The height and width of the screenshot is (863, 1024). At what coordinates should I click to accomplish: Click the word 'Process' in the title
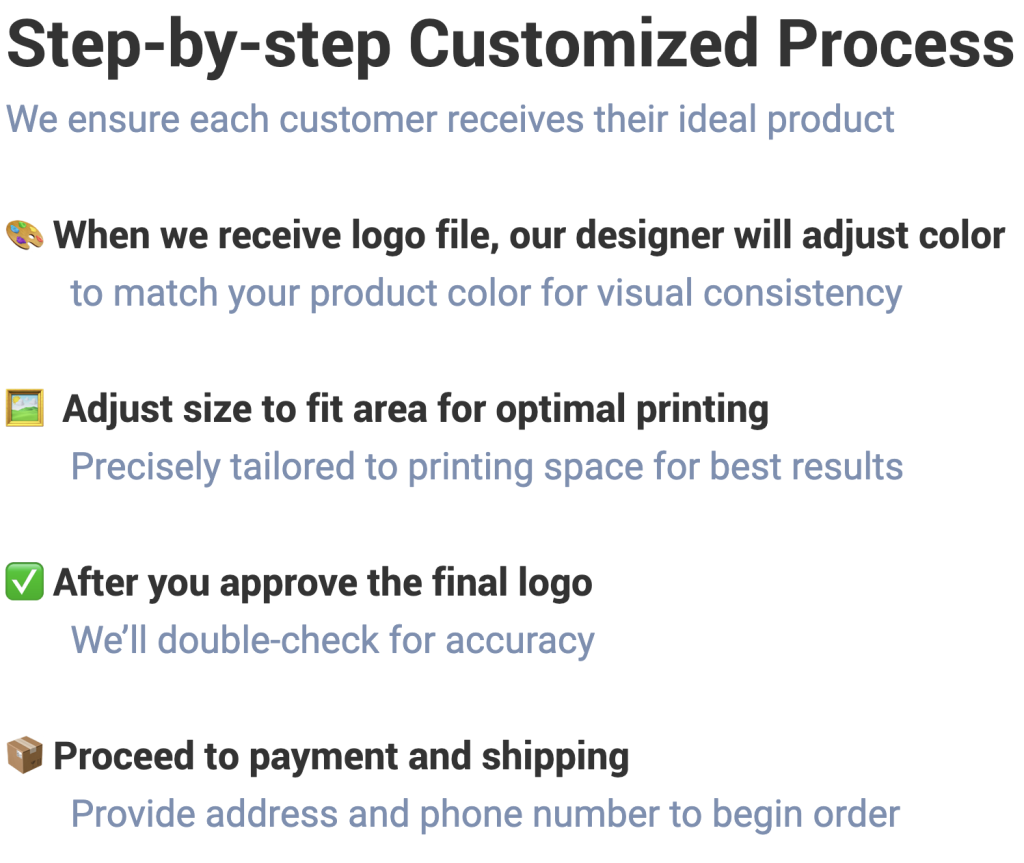pos(895,44)
